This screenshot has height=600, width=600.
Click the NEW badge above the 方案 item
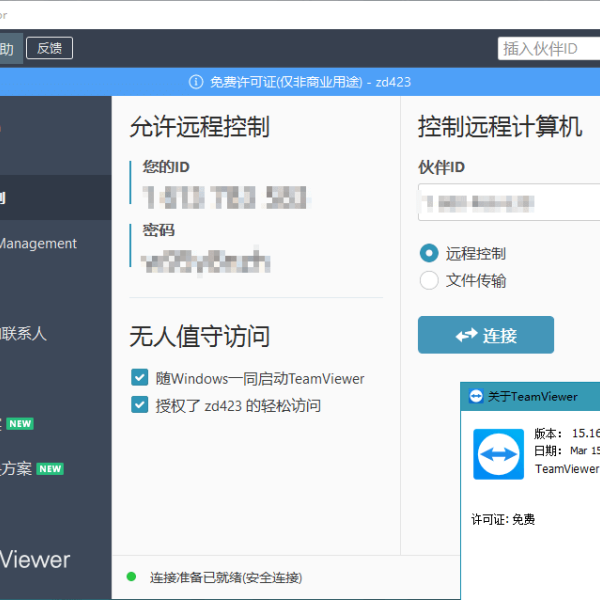(20, 424)
